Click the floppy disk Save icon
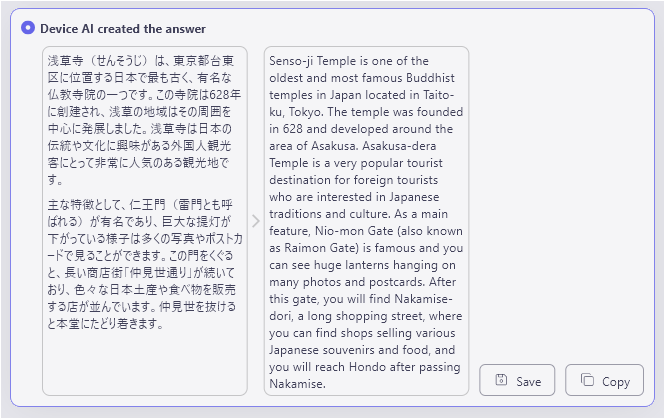 click(501, 381)
